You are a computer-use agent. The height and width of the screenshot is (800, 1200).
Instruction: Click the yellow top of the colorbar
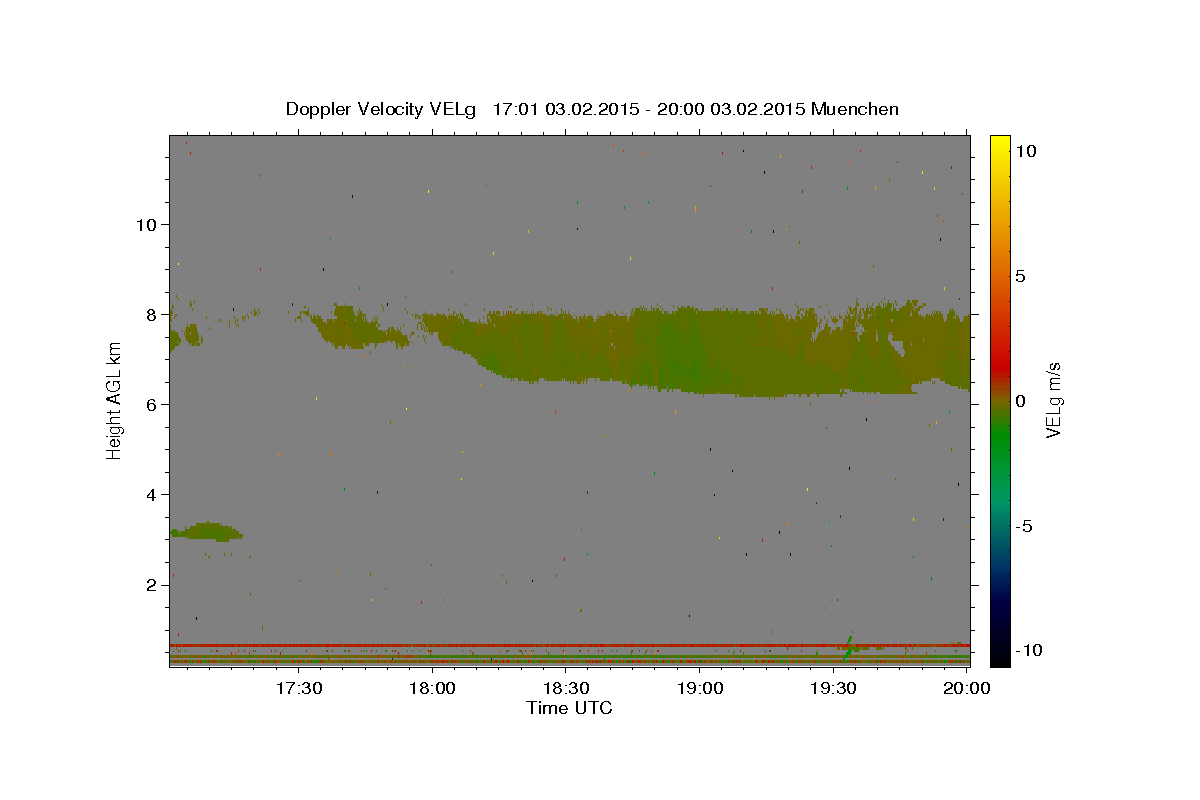pyautogui.click(x=999, y=145)
